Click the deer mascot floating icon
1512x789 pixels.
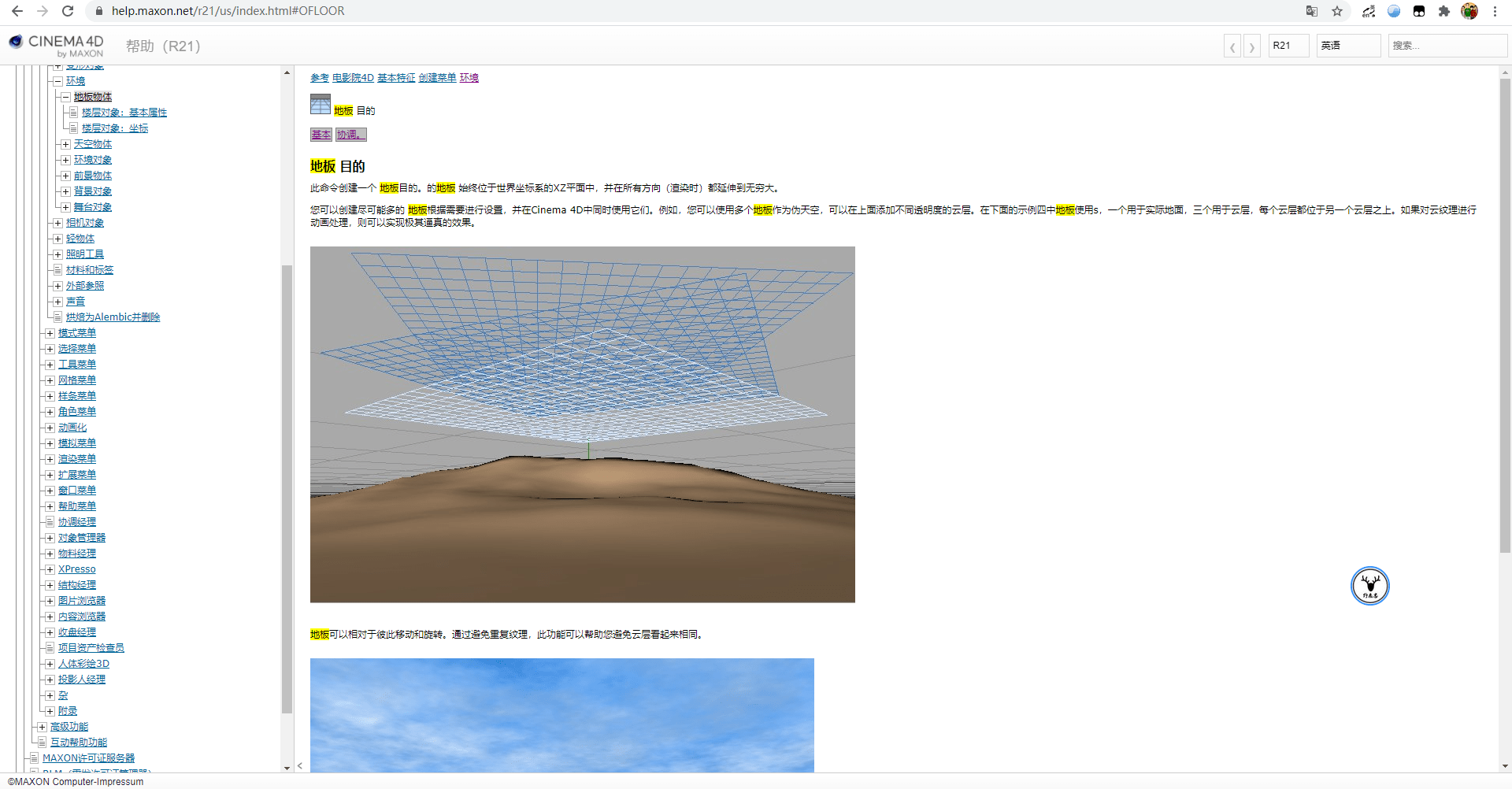pos(1370,586)
